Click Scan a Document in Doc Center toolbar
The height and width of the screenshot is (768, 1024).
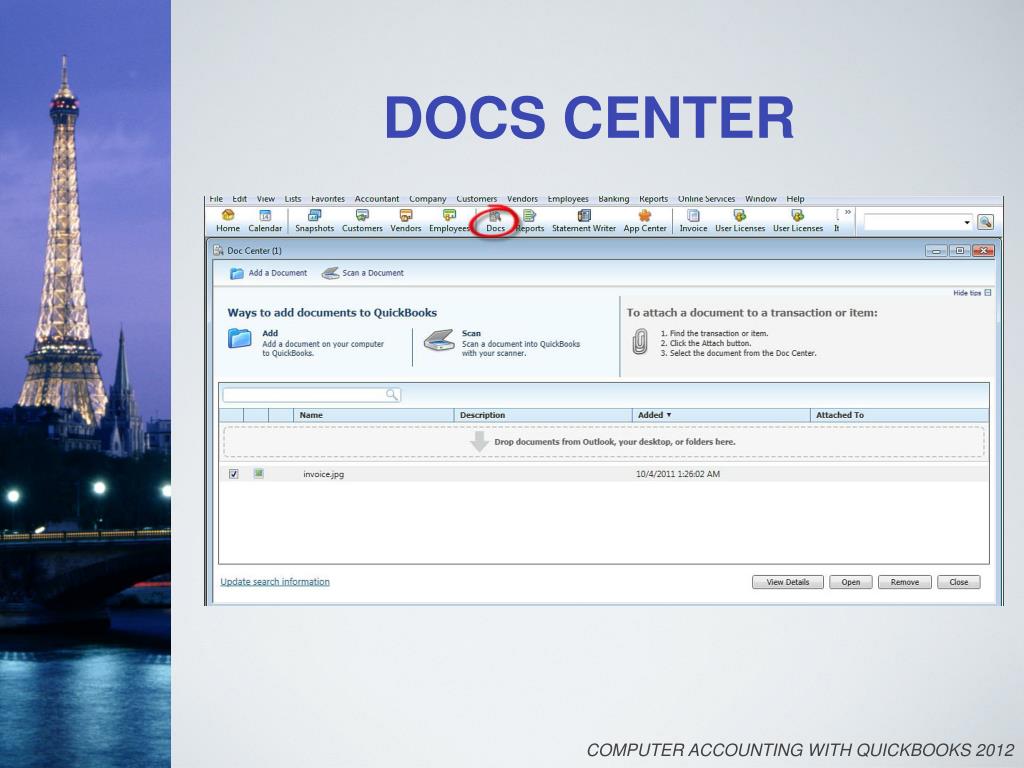(363, 273)
